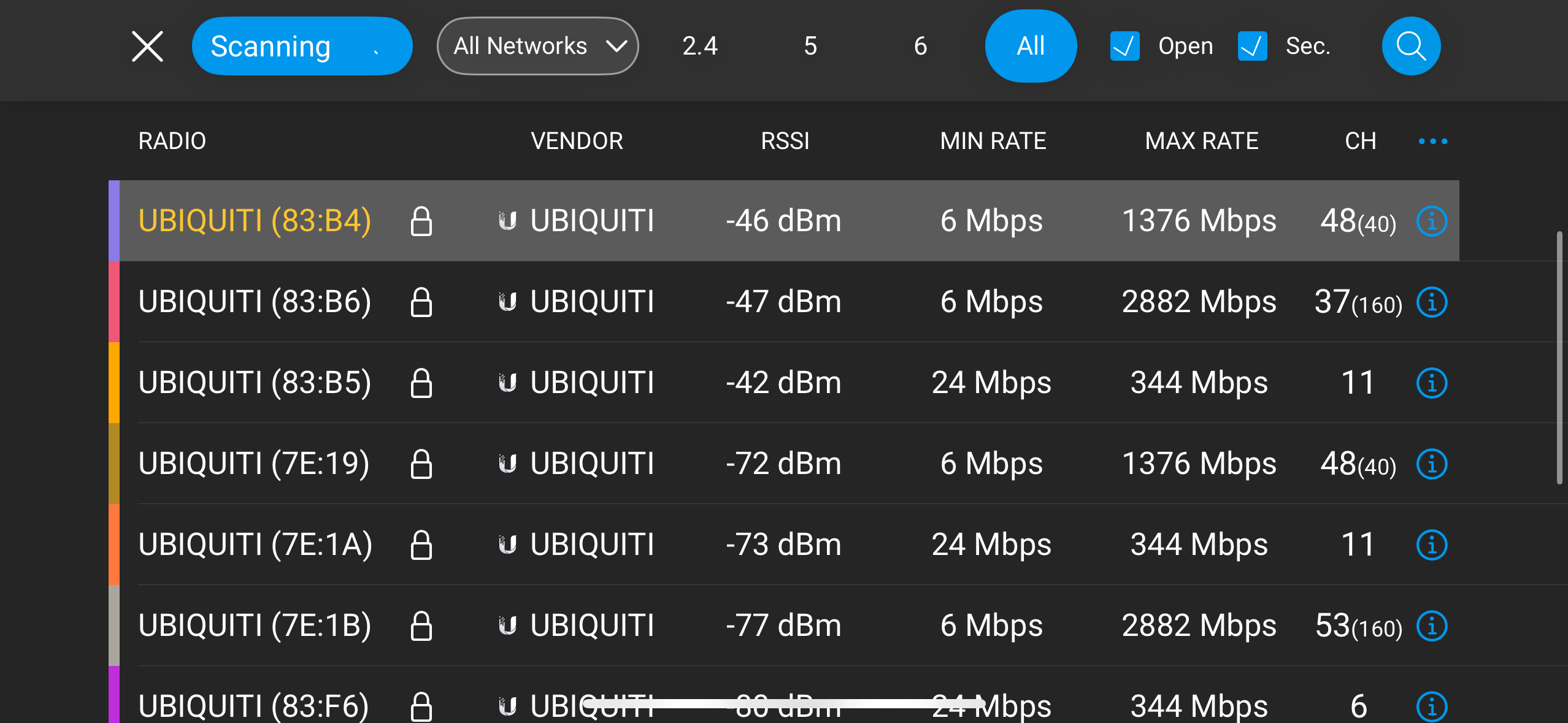Open the All Networks dropdown
1568x723 pixels.
[537, 45]
